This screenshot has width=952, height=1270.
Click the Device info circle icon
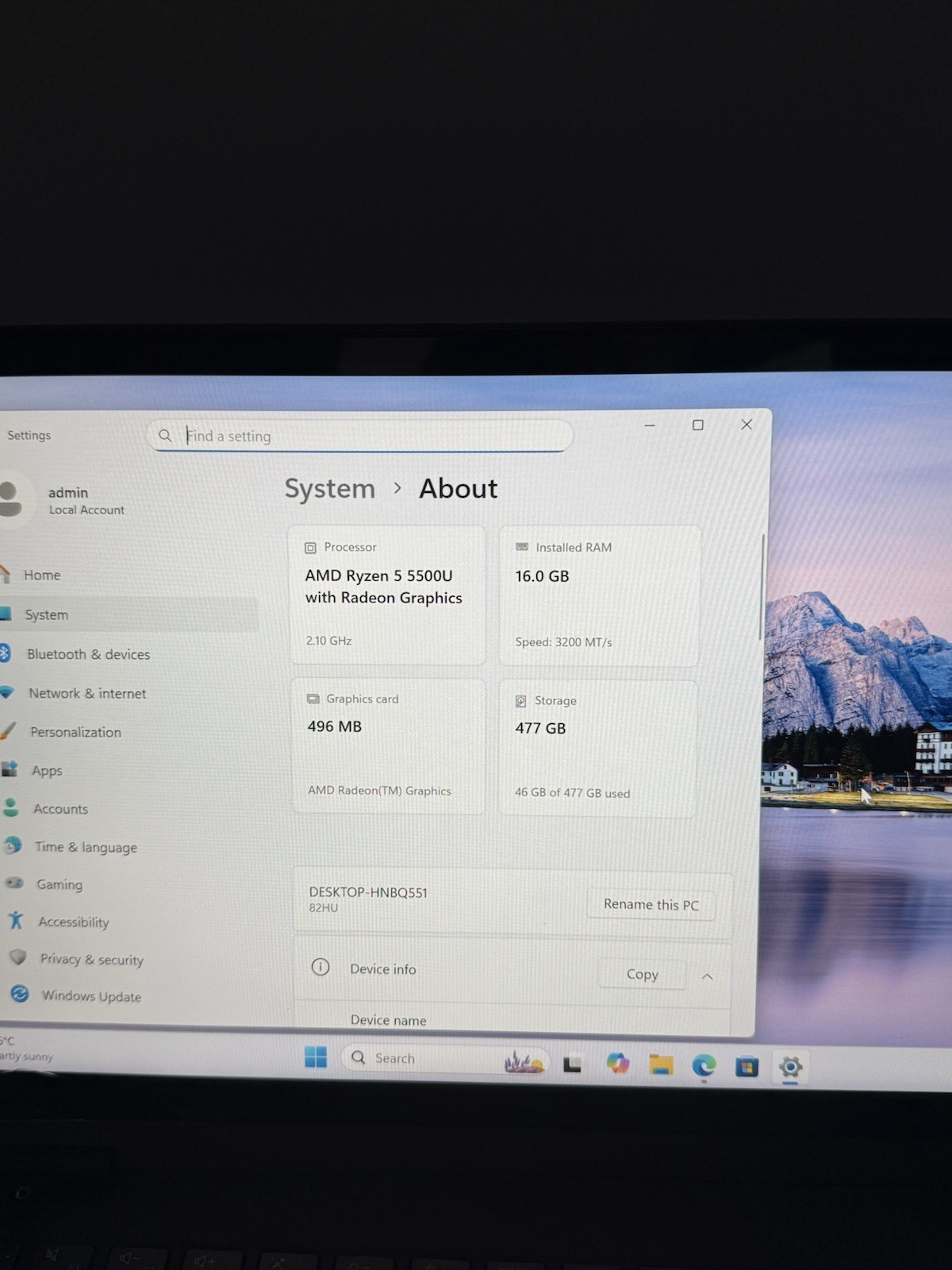[x=321, y=967]
